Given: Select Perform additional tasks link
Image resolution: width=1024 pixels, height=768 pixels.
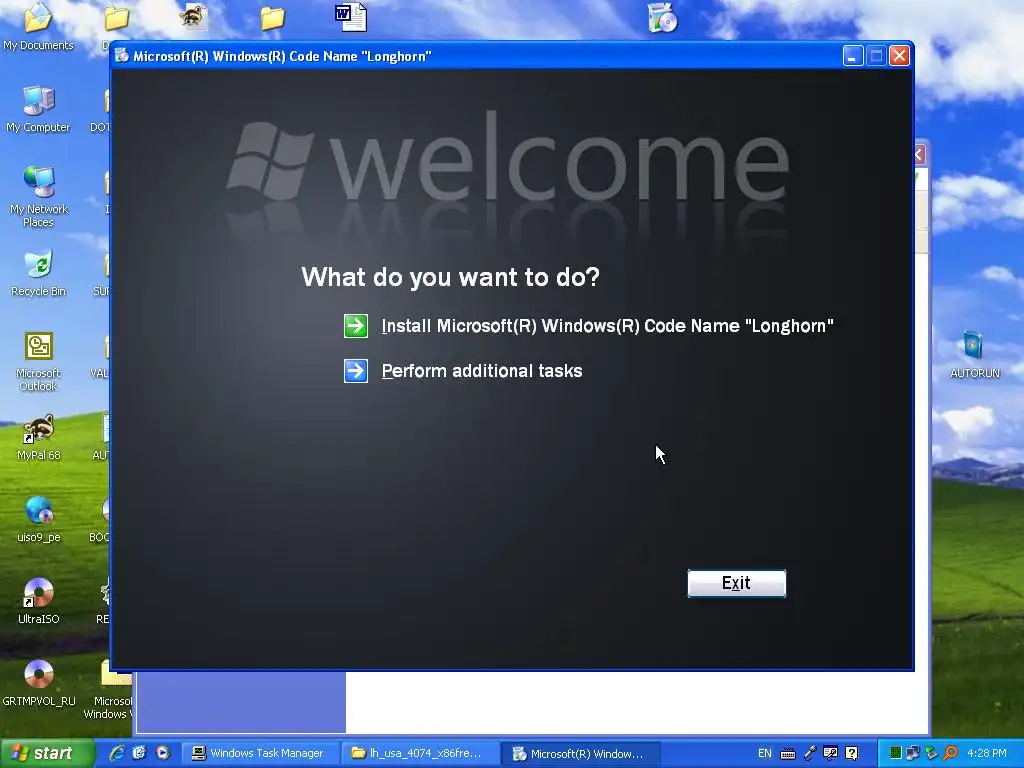Looking at the screenshot, I should 482,371.
